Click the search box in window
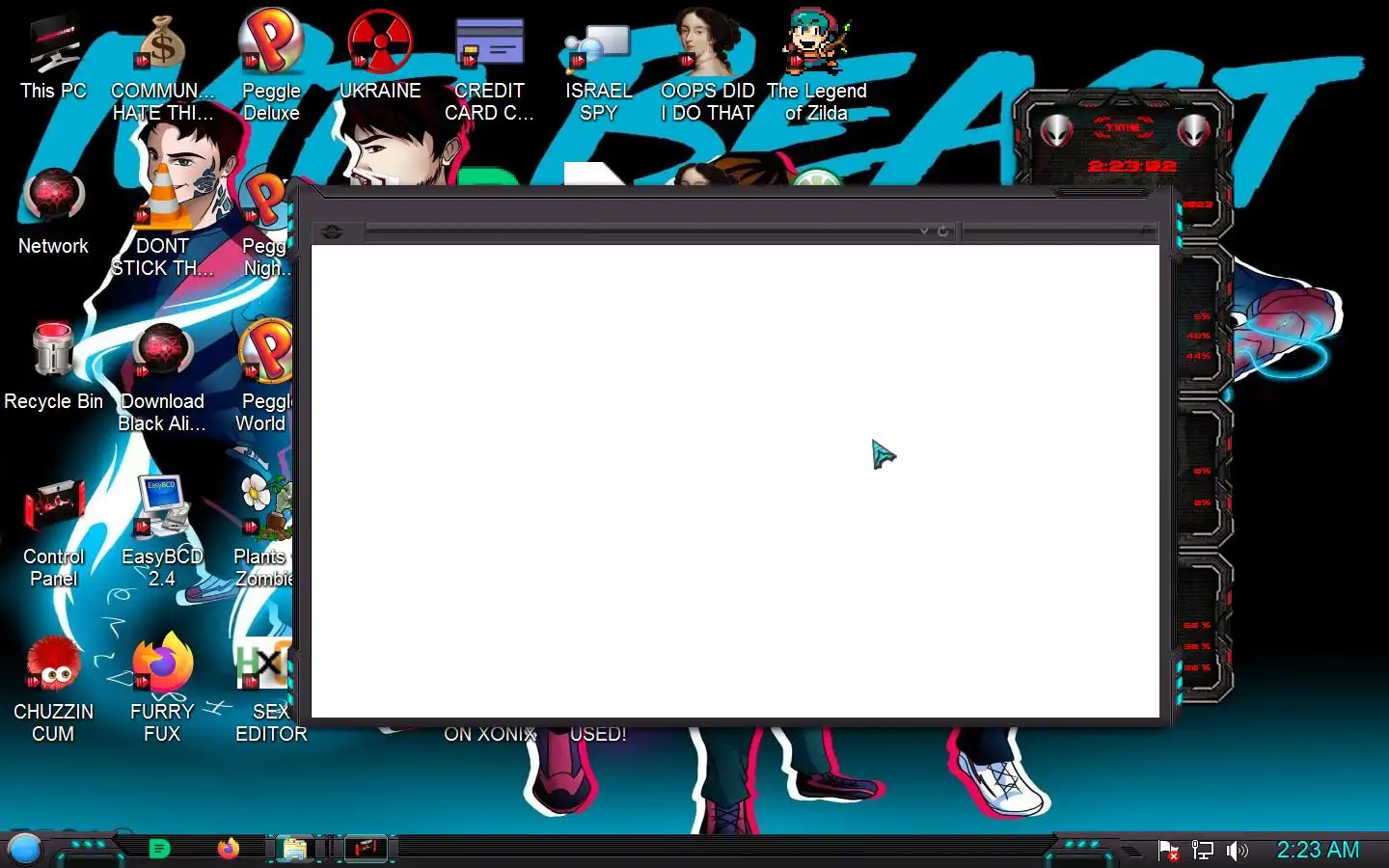This screenshot has width=1389, height=868. 1059,231
